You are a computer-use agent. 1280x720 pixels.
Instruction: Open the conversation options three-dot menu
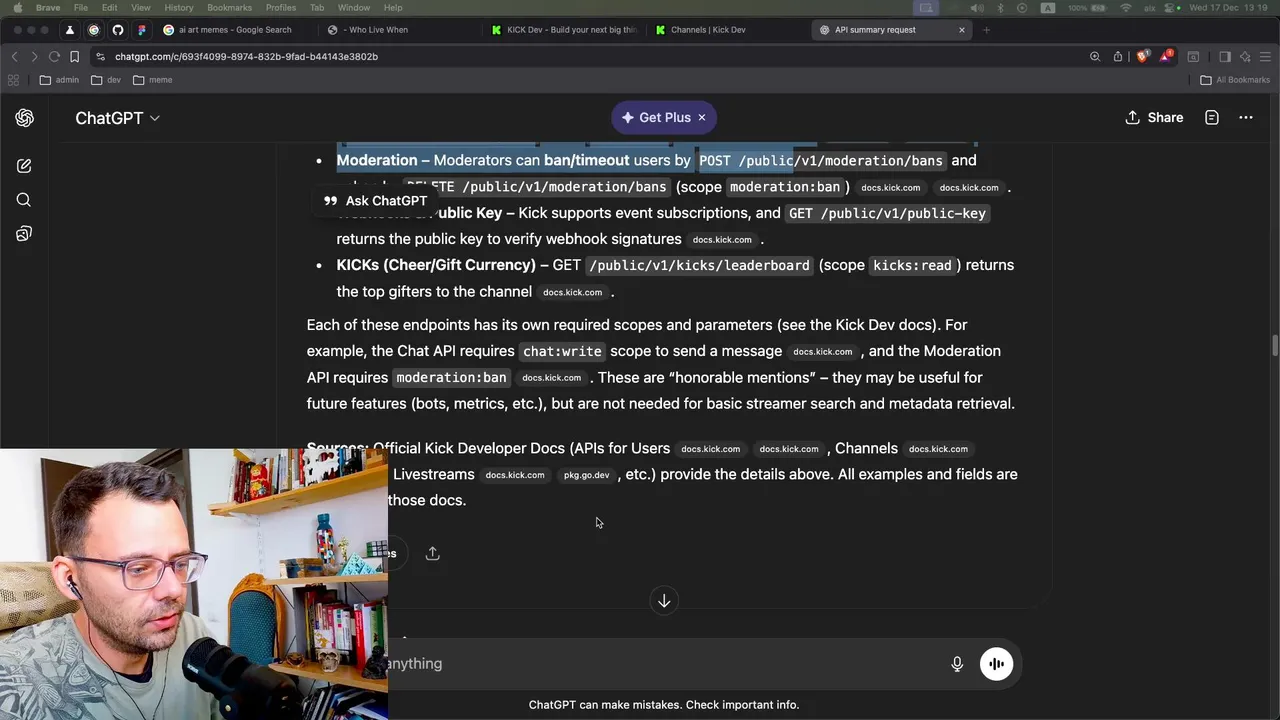pos(1245,118)
